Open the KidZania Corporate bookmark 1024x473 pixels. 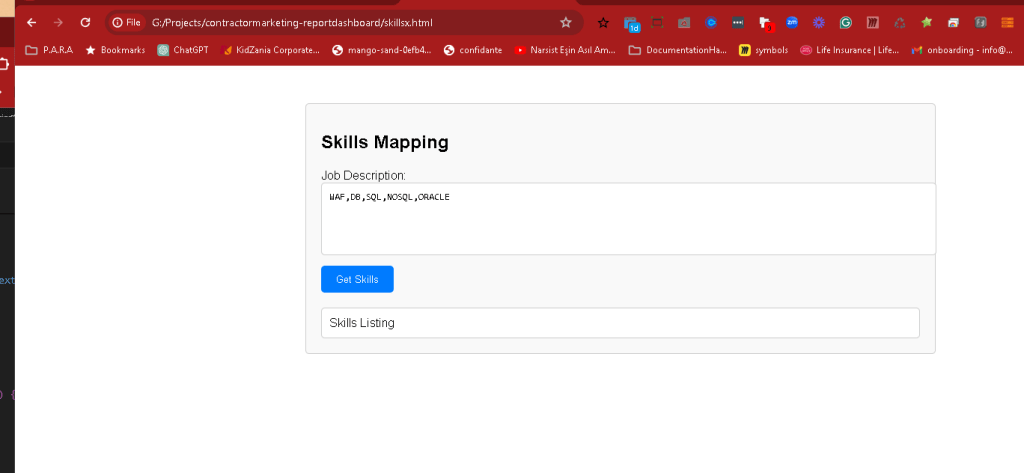[x=271, y=50]
